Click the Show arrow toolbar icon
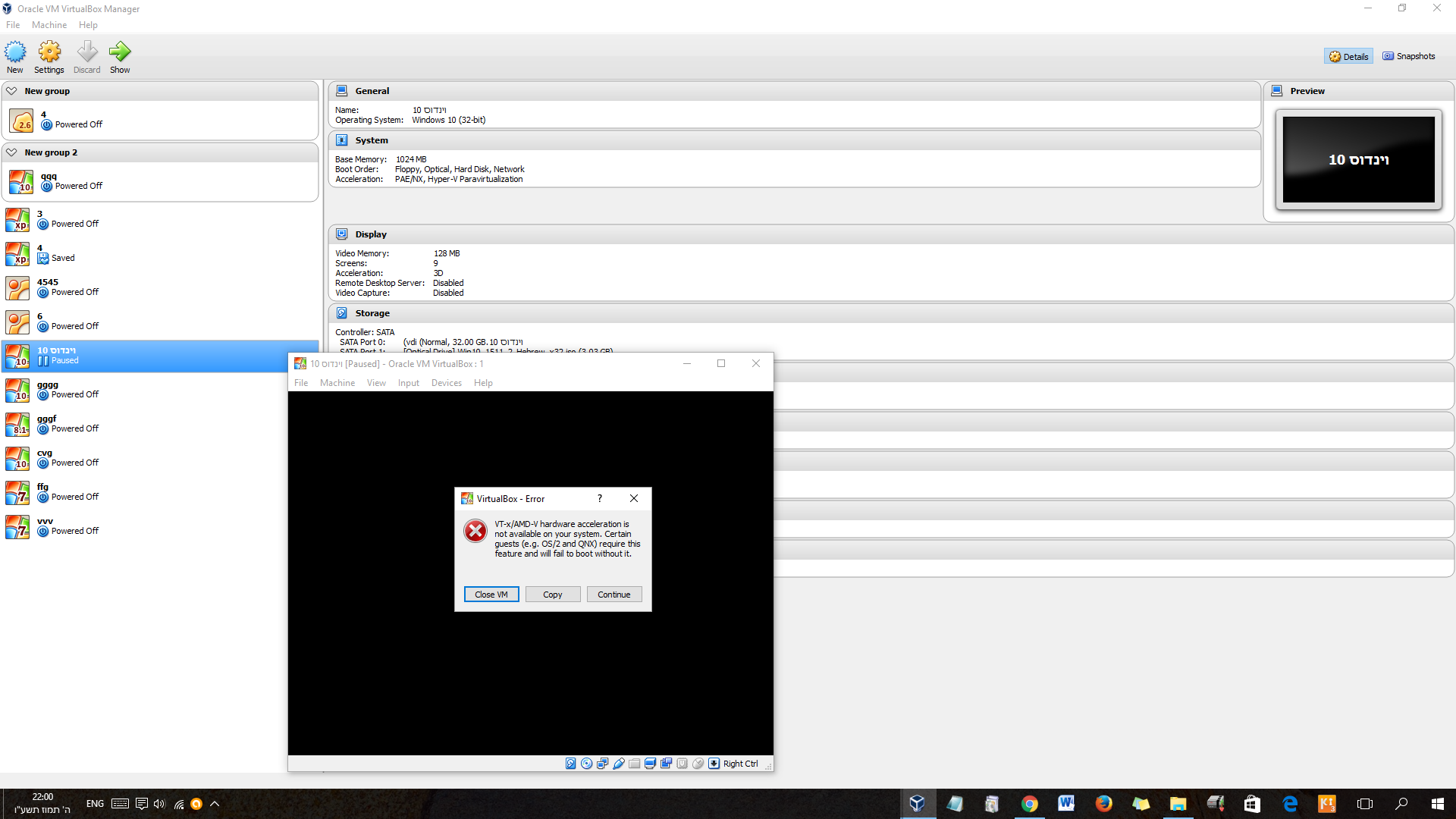 click(x=120, y=58)
